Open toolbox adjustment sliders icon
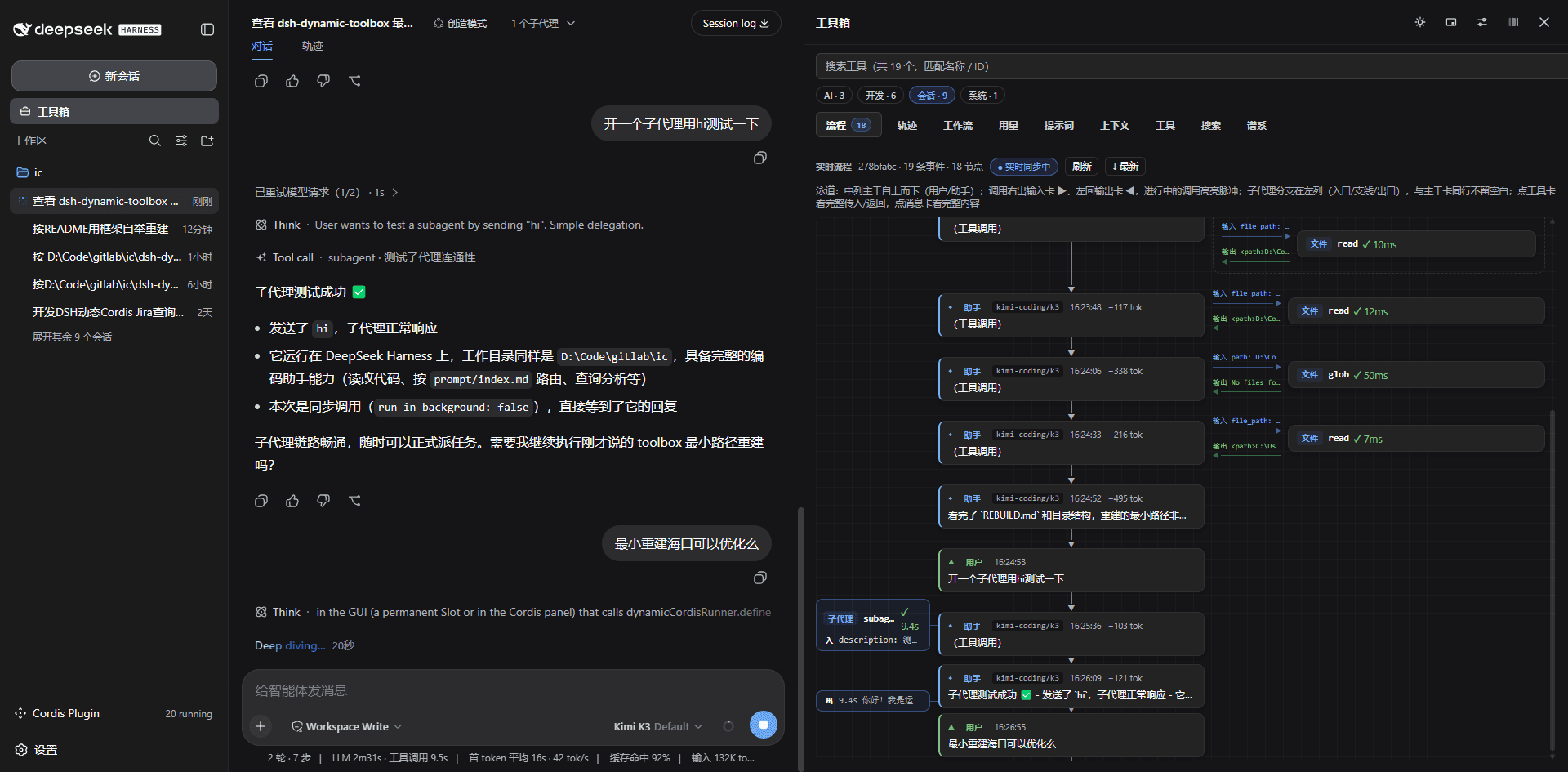Image resolution: width=1568 pixels, height=772 pixels. pos(1482,22)
